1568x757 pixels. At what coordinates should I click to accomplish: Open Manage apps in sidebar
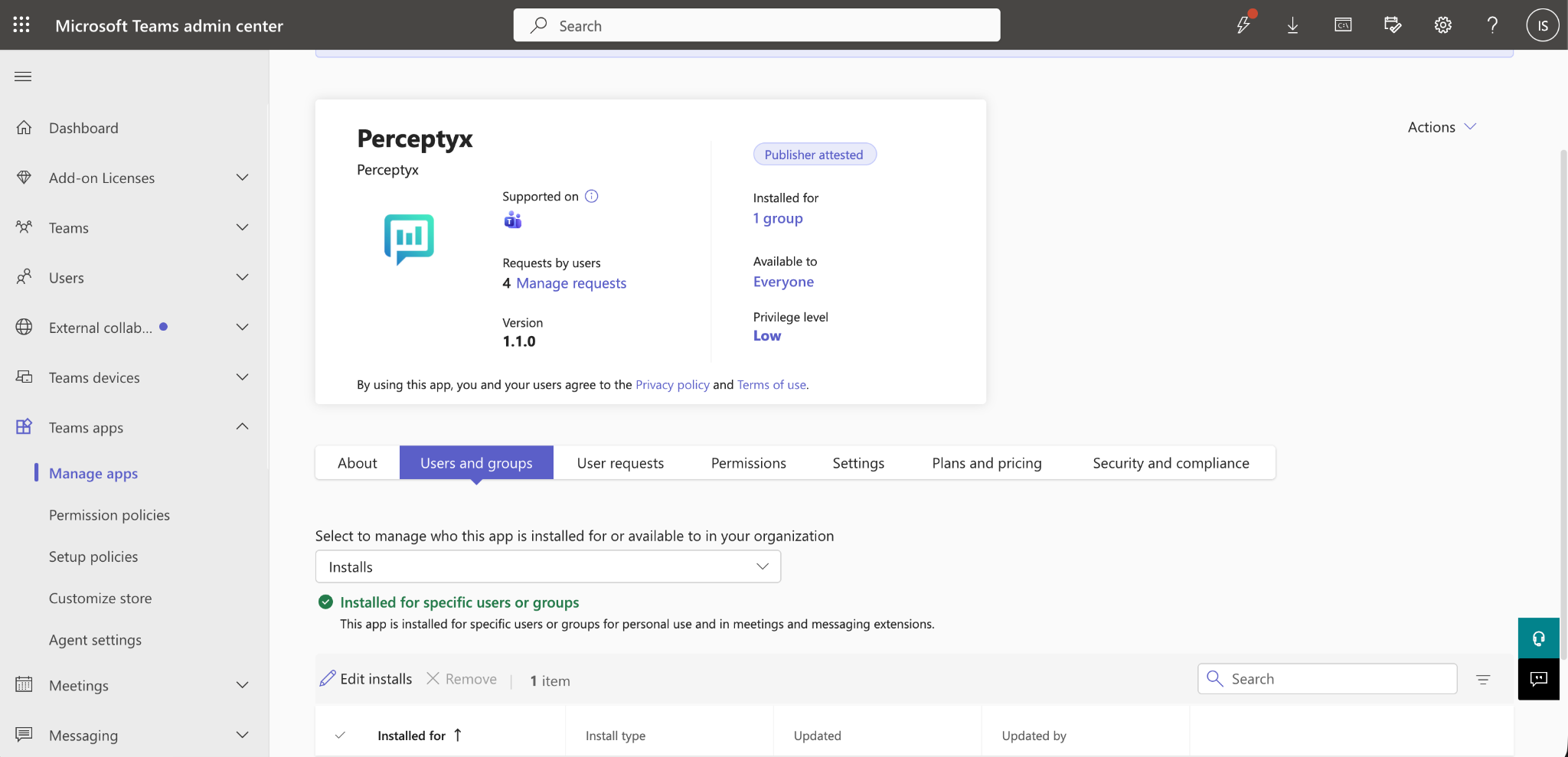(93, 473)
